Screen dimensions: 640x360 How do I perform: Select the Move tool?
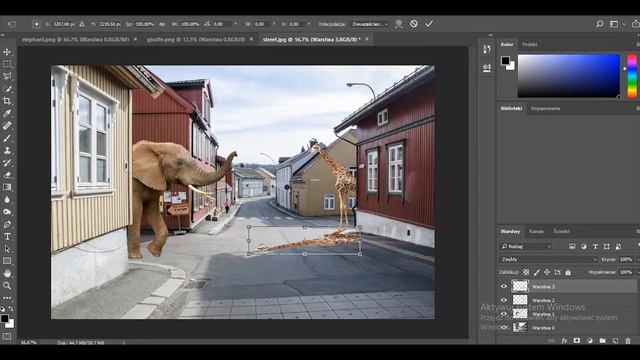coord(7,52)
